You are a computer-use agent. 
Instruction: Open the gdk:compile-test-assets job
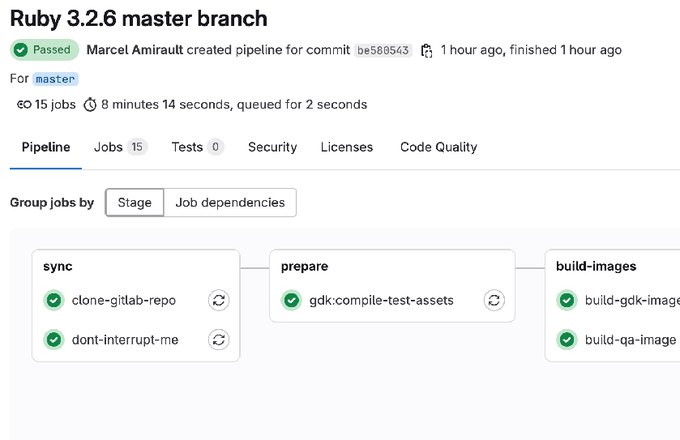tap(381, 300)
